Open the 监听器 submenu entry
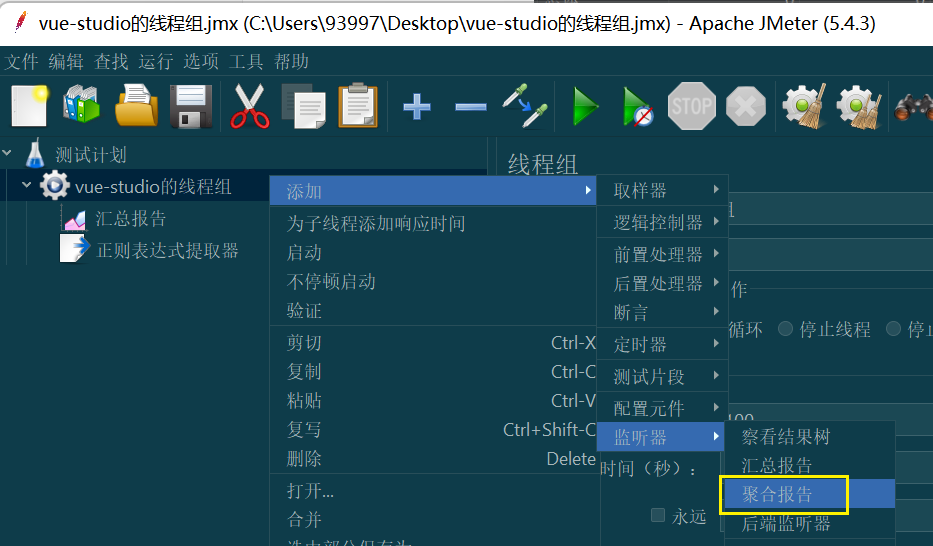 point(660,437)
